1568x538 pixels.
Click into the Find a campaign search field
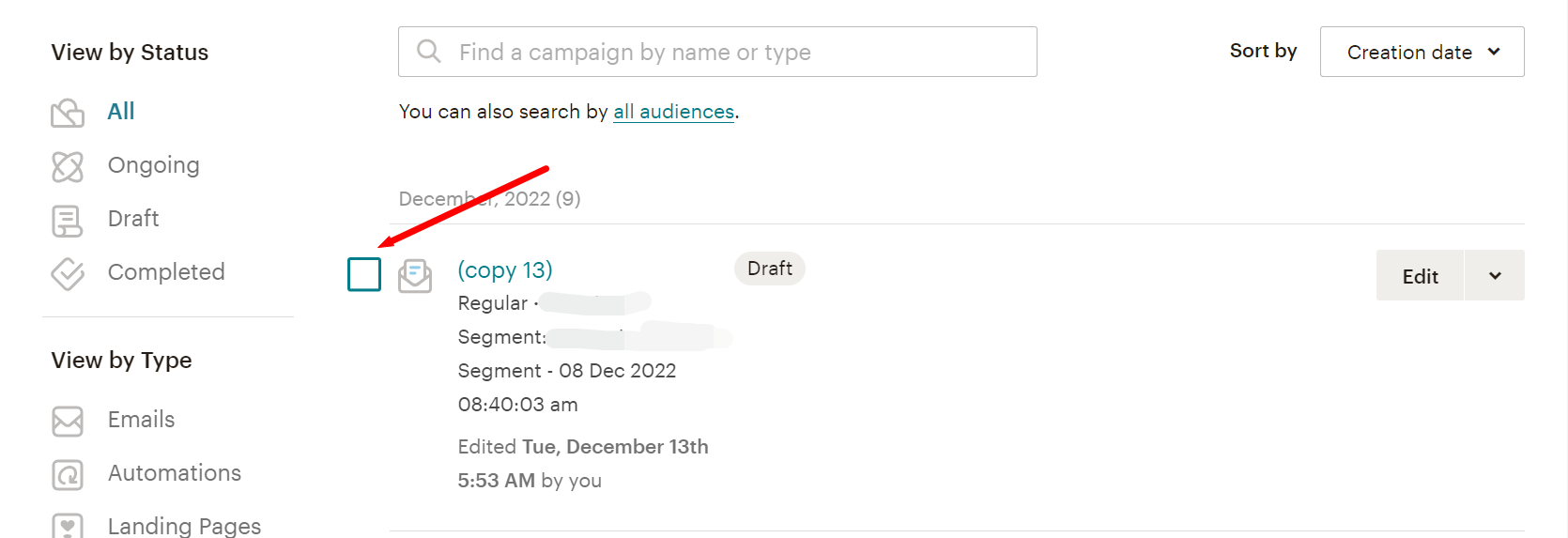732,52
